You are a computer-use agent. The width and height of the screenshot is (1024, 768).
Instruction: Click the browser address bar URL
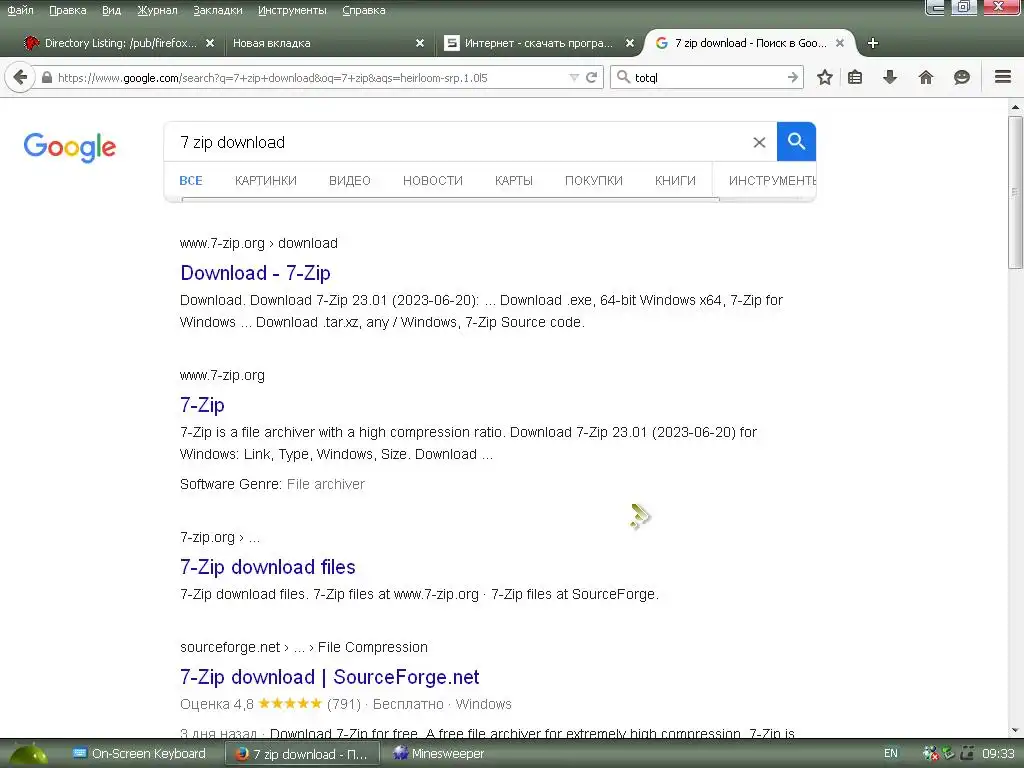pos(307,78)
